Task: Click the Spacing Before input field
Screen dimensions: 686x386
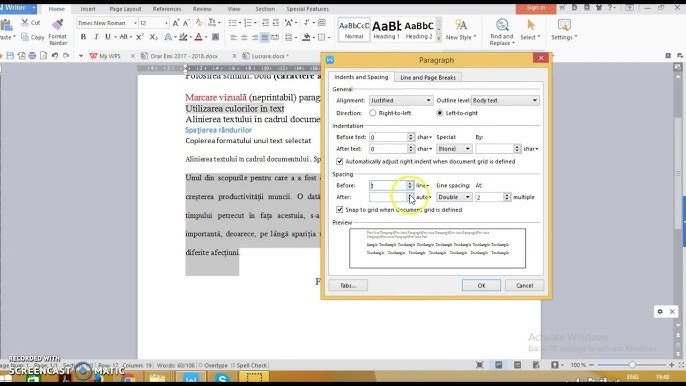Action: 388,186
